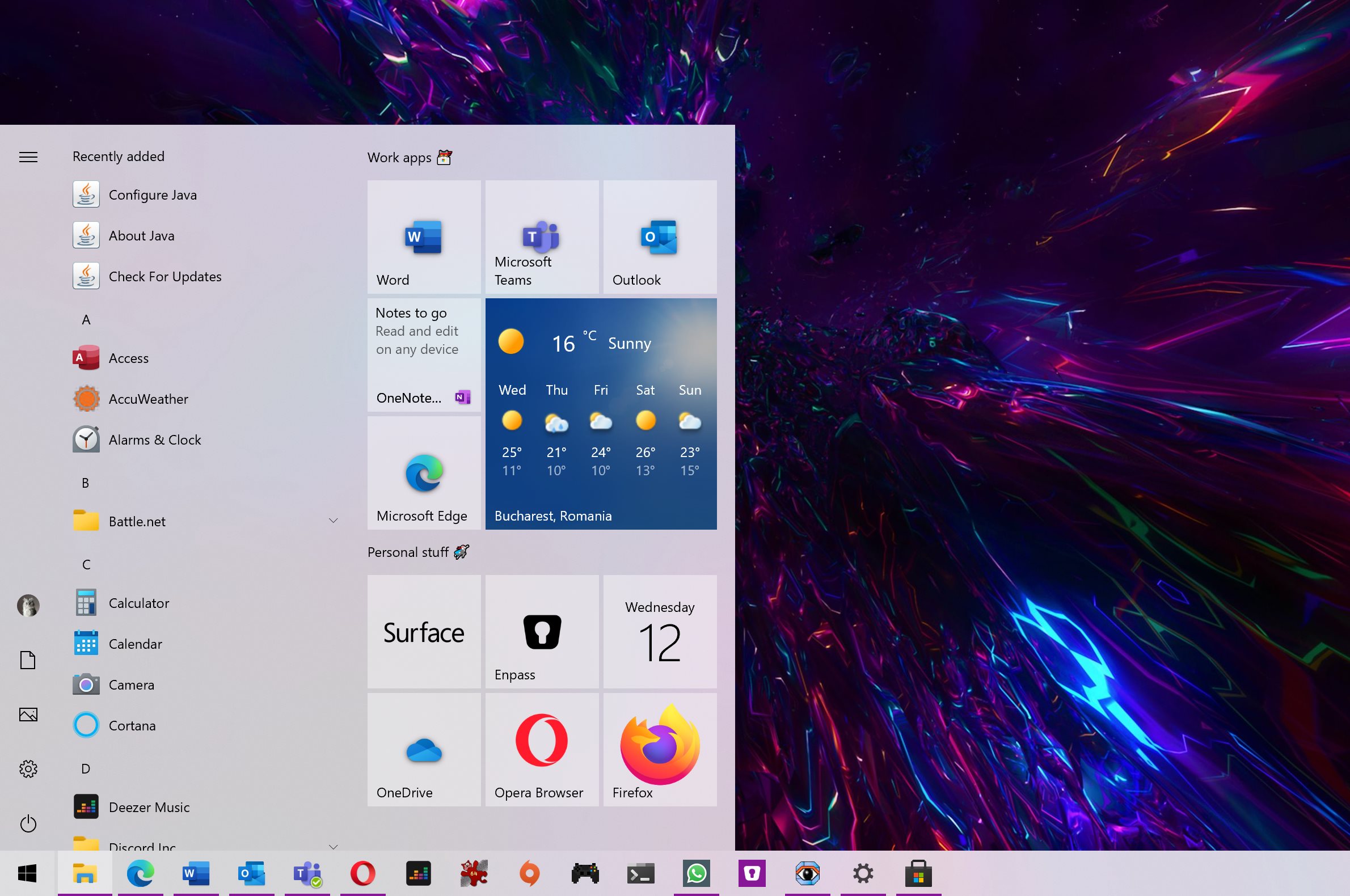
Task: Select the Recently added header
Action: point(119,157)
